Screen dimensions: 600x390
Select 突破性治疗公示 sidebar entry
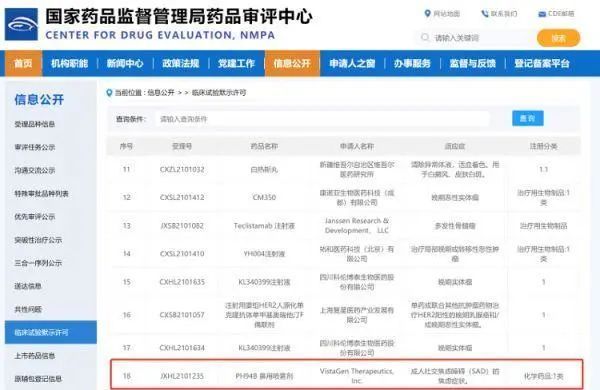pyautogui.click(x=38, y=240)
